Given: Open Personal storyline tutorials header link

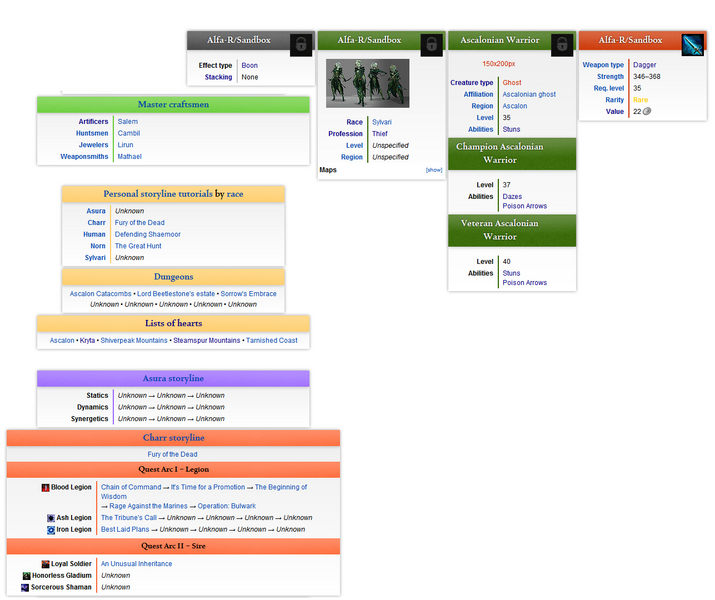Looking at the screenshot, I should [158, 194].
